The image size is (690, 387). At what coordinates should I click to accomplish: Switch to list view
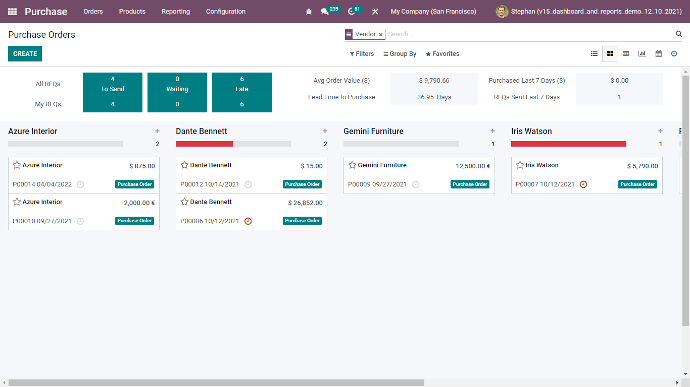pos(594,54)
